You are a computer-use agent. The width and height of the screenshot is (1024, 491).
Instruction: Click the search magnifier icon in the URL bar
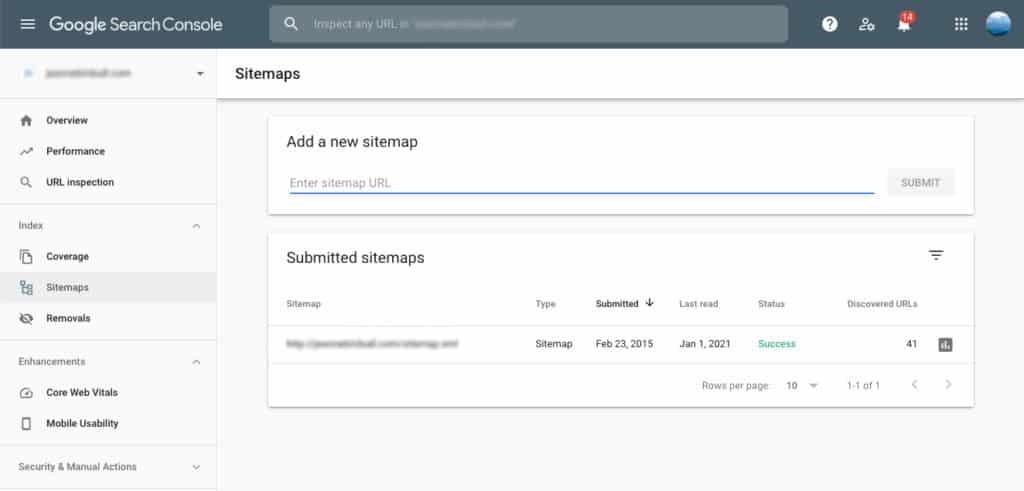click(291, 24)
